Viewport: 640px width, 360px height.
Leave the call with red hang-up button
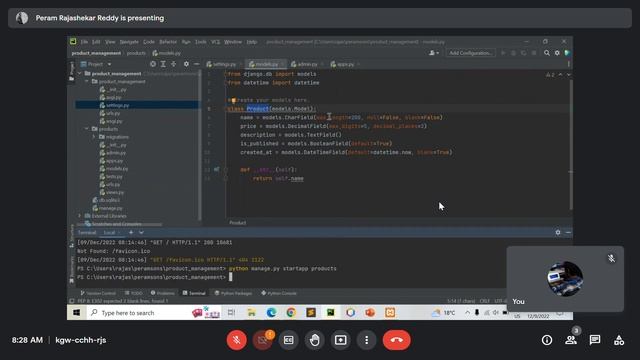pyautogui.click(x=396, y=340)
